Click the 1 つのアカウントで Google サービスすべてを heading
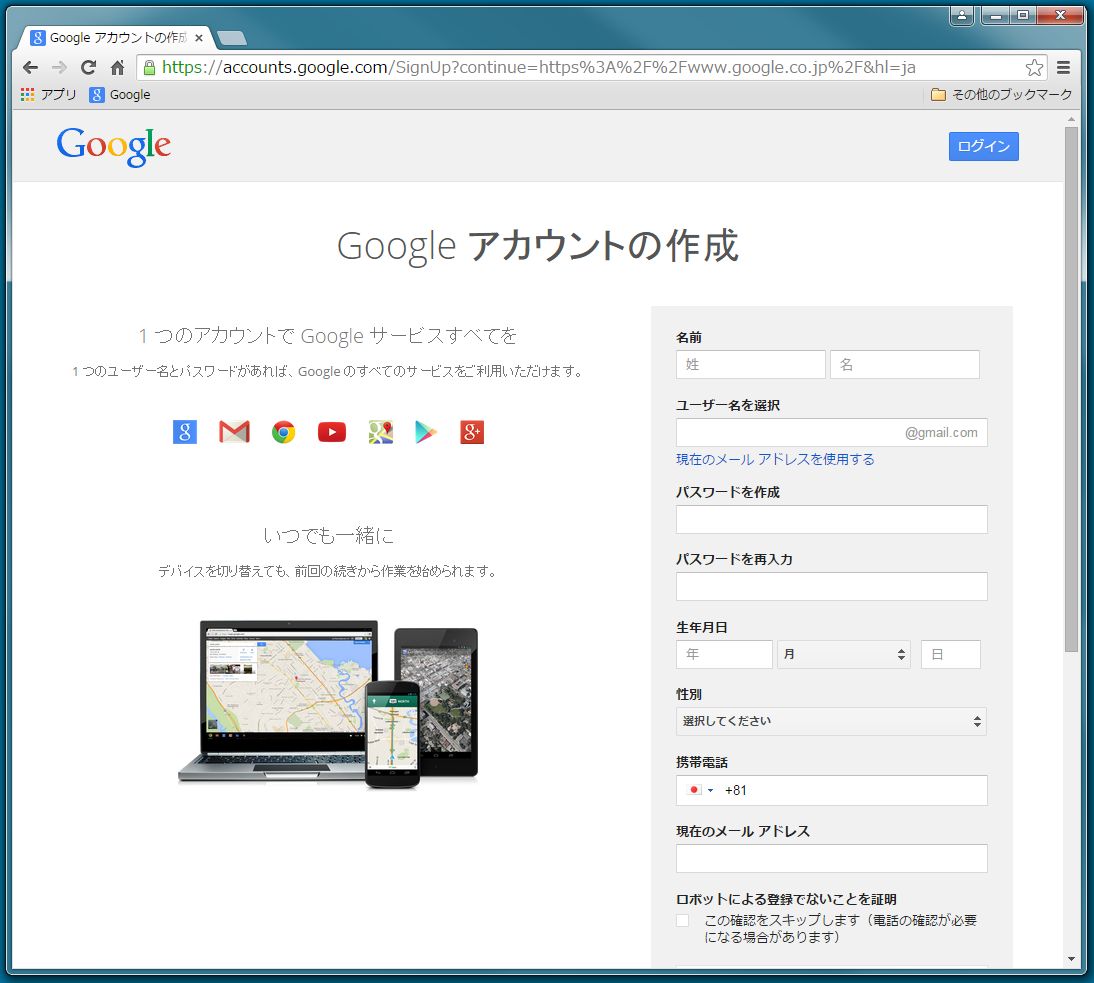Viewport: 1094px width, 983px height. click(328, 336)
